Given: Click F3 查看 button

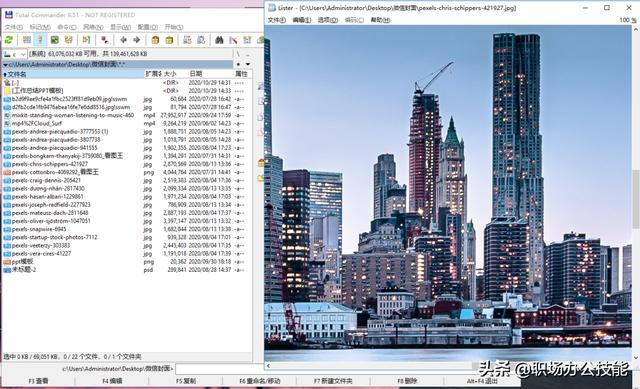Looking at the screenshot, I should pos(38,381).
